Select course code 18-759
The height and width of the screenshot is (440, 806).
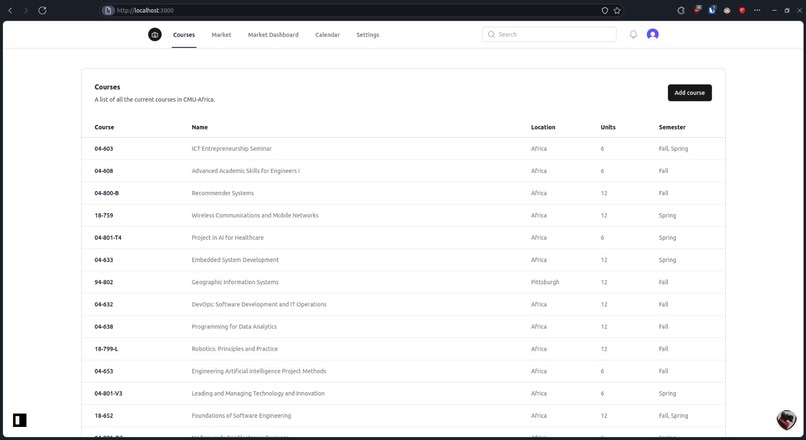[x=104, y=215]
